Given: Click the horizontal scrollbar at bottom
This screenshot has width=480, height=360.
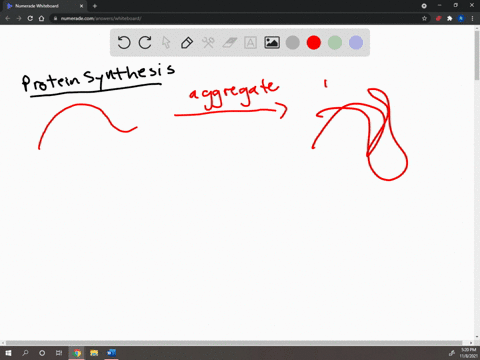Looking at the screenshot, I should pos(234,343).
